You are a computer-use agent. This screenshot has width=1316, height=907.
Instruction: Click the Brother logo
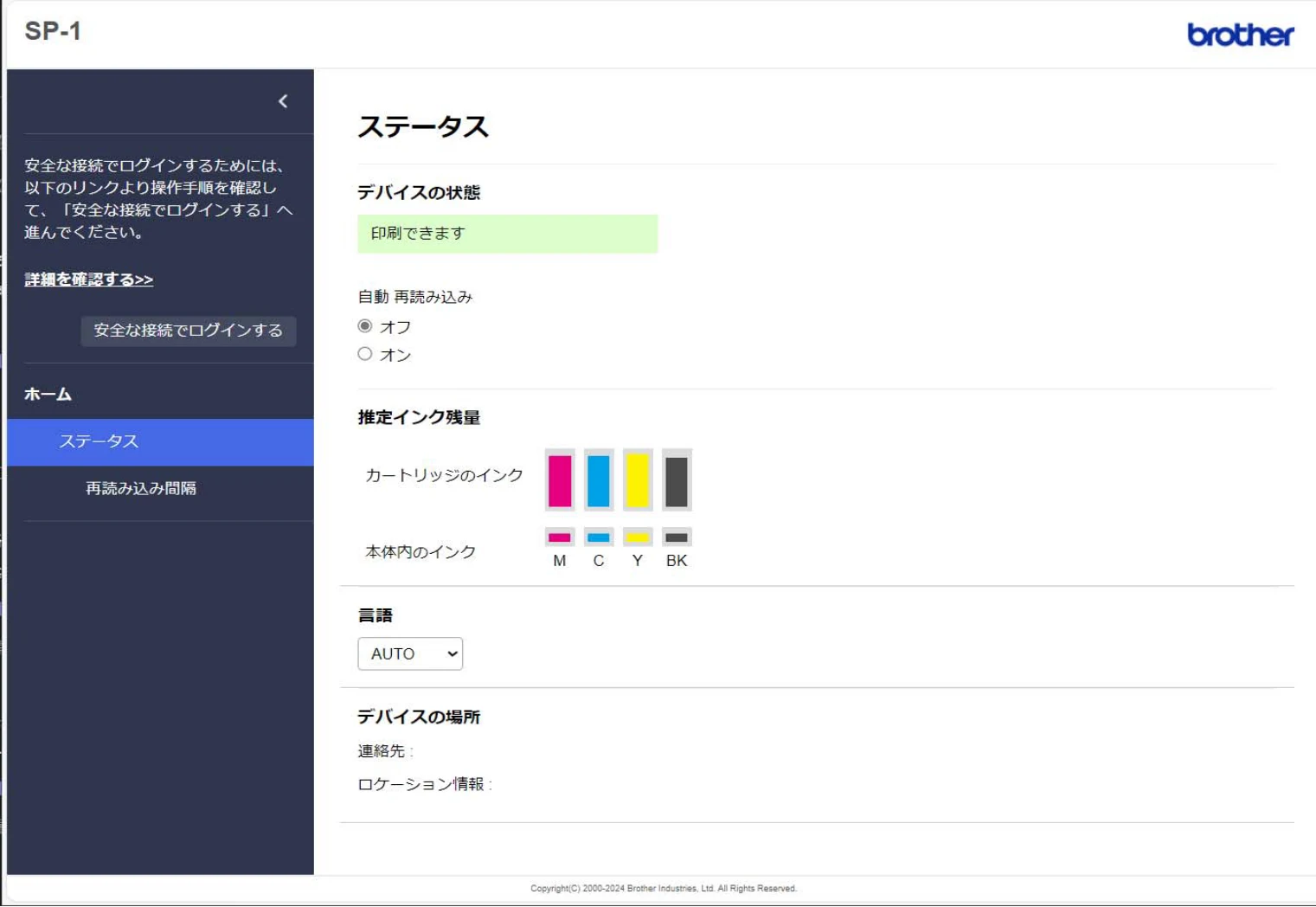tap(1240, 35)
